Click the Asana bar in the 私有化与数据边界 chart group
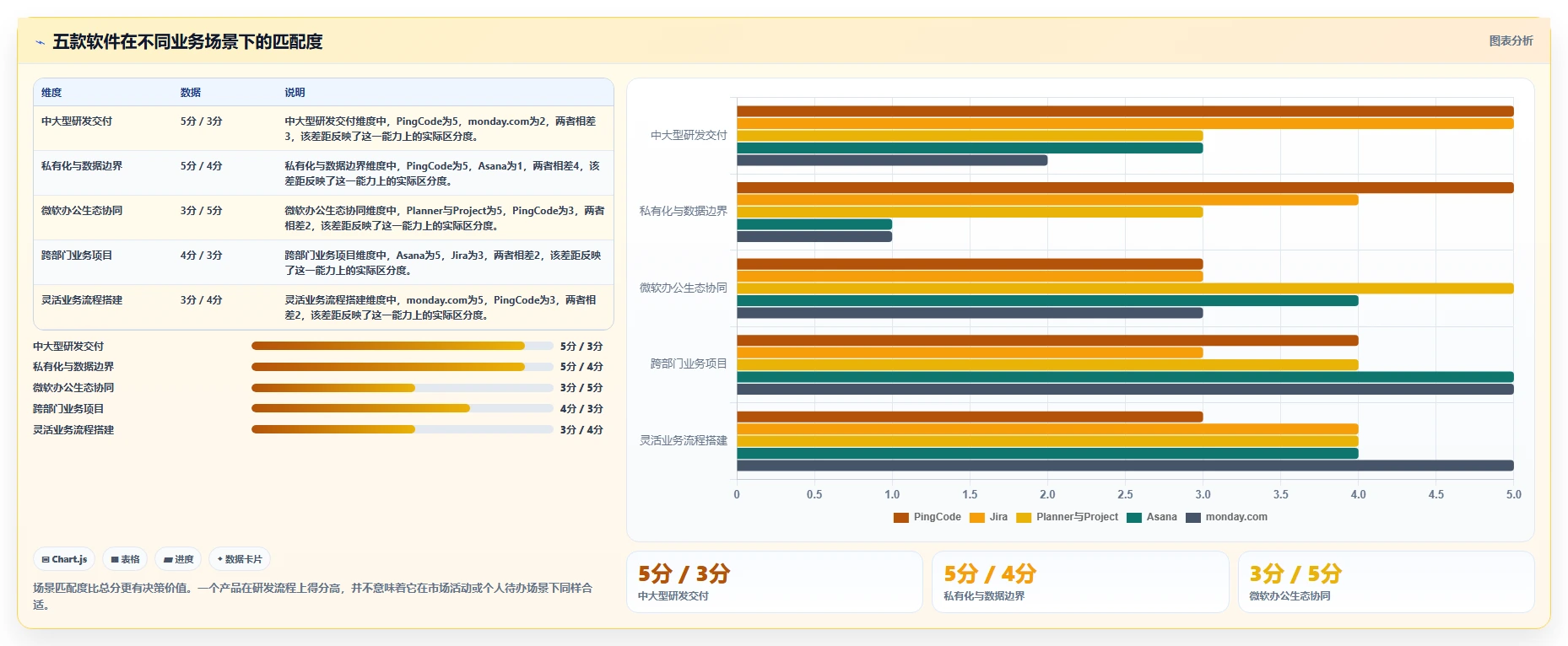Viewport: 1568px width, 646px height. point(814,224)
